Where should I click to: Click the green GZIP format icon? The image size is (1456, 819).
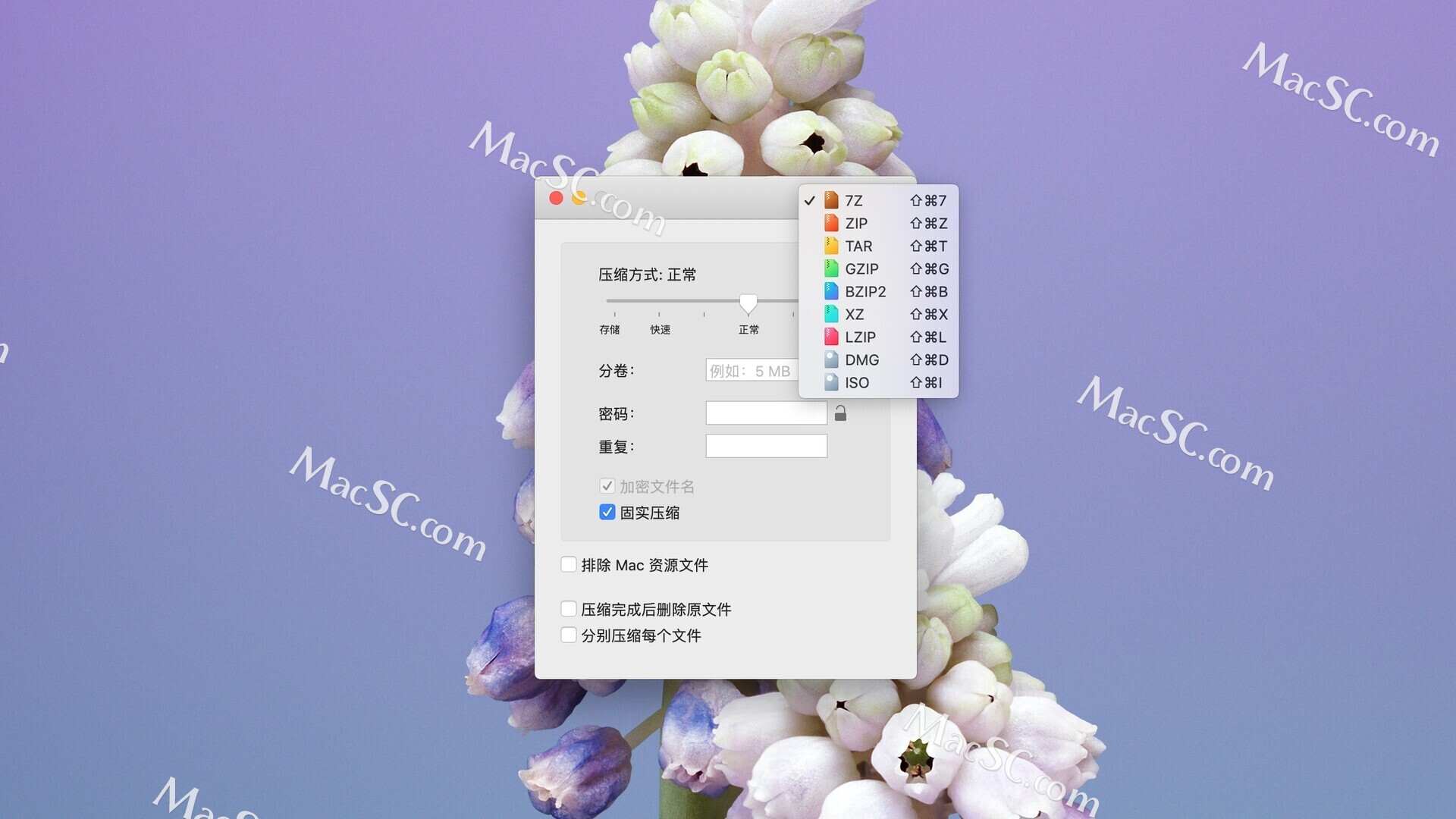click(831, 268)
